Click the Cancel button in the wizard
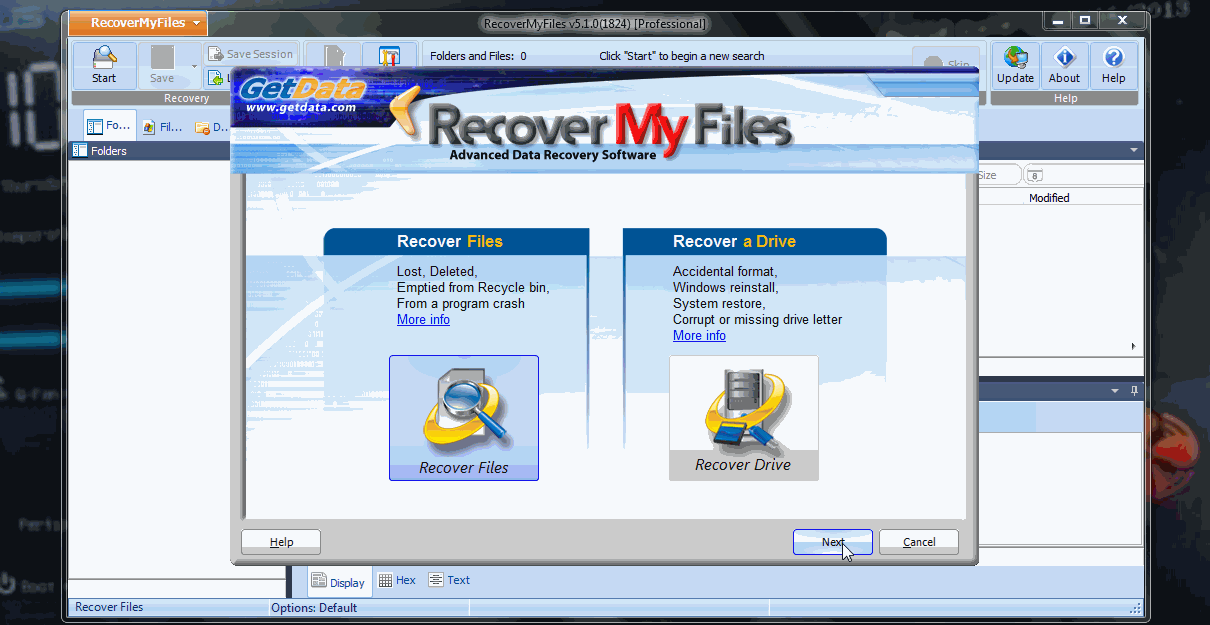The height and width of the screenshot is (625, 1210). [919, 542]
